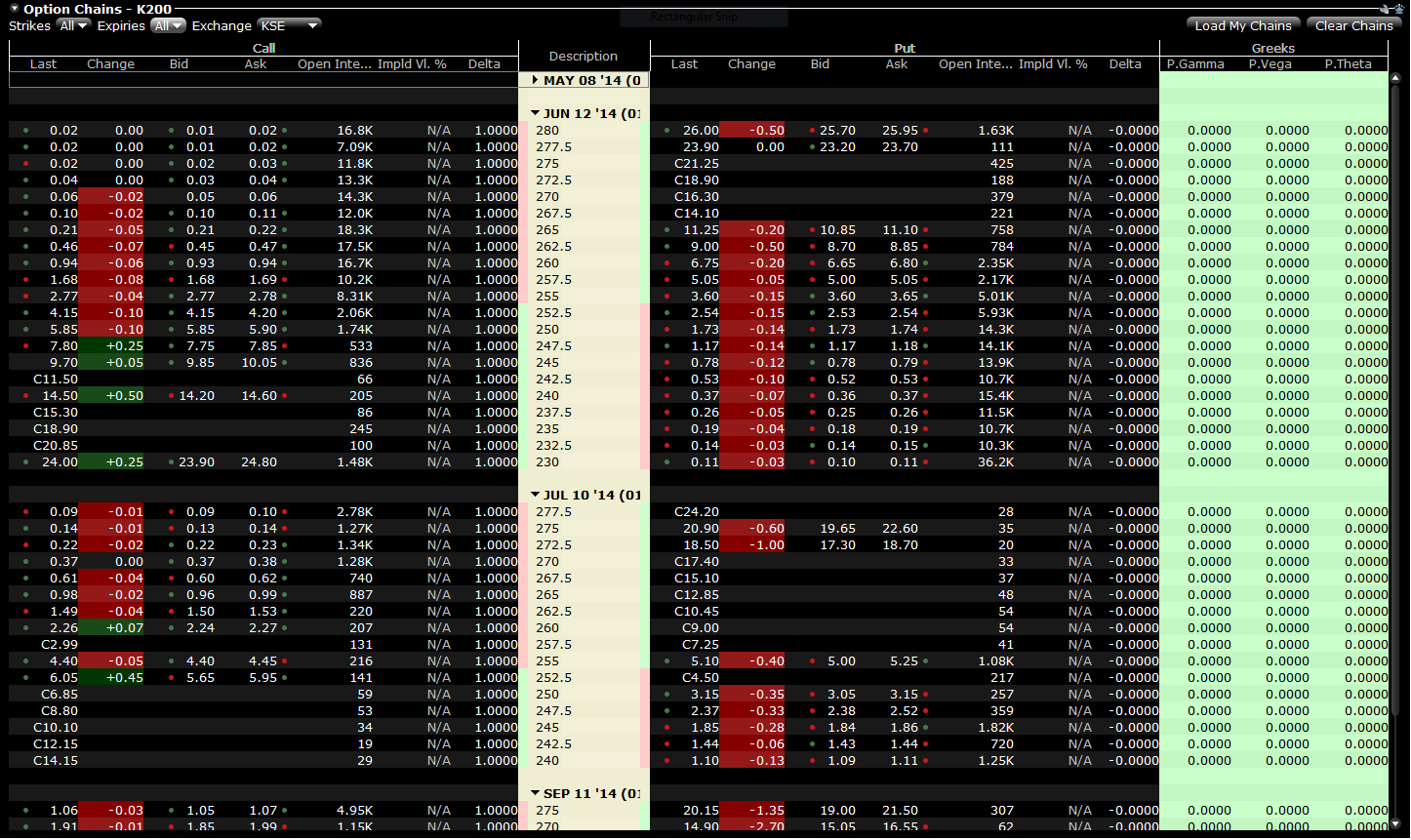
Task: Collapse the JUN 12 '14 expiry section
Action: click(535, 113)
